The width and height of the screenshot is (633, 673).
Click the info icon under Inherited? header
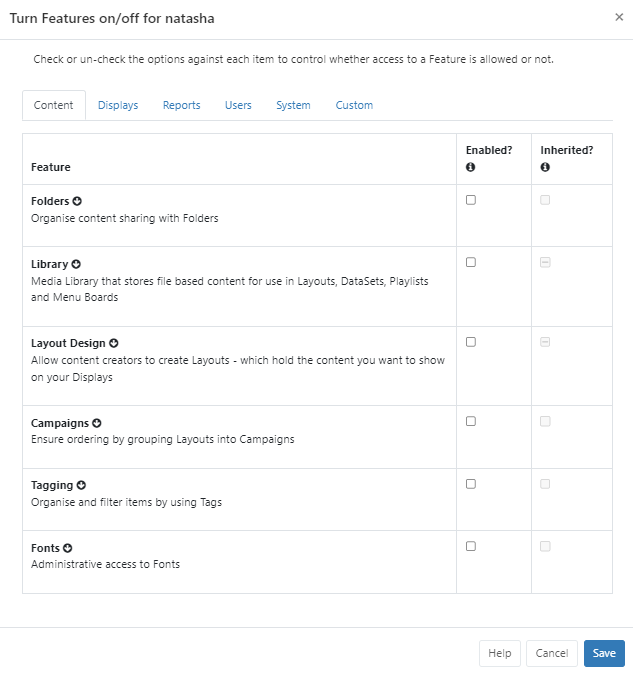pos(545,167)
